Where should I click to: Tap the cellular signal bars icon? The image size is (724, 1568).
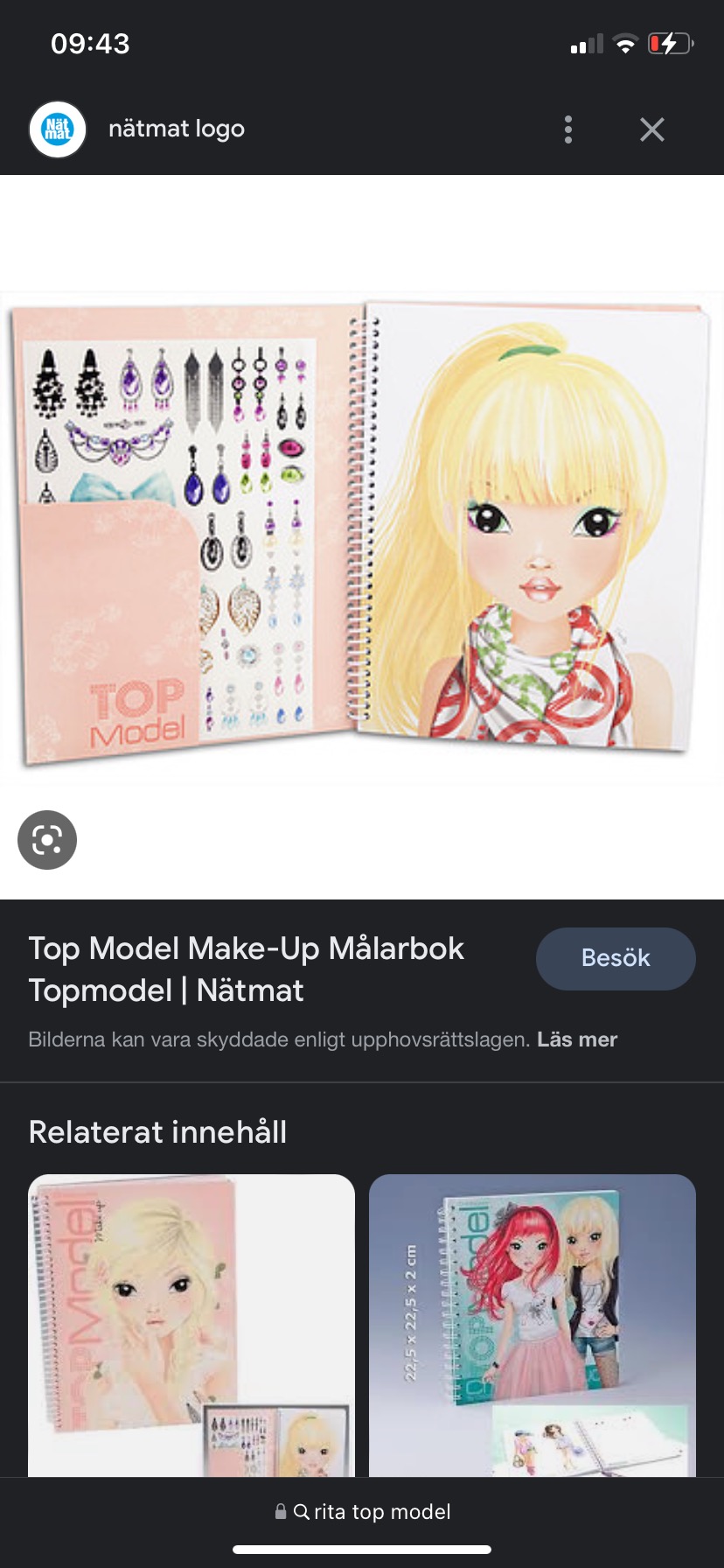pos(587,44)
